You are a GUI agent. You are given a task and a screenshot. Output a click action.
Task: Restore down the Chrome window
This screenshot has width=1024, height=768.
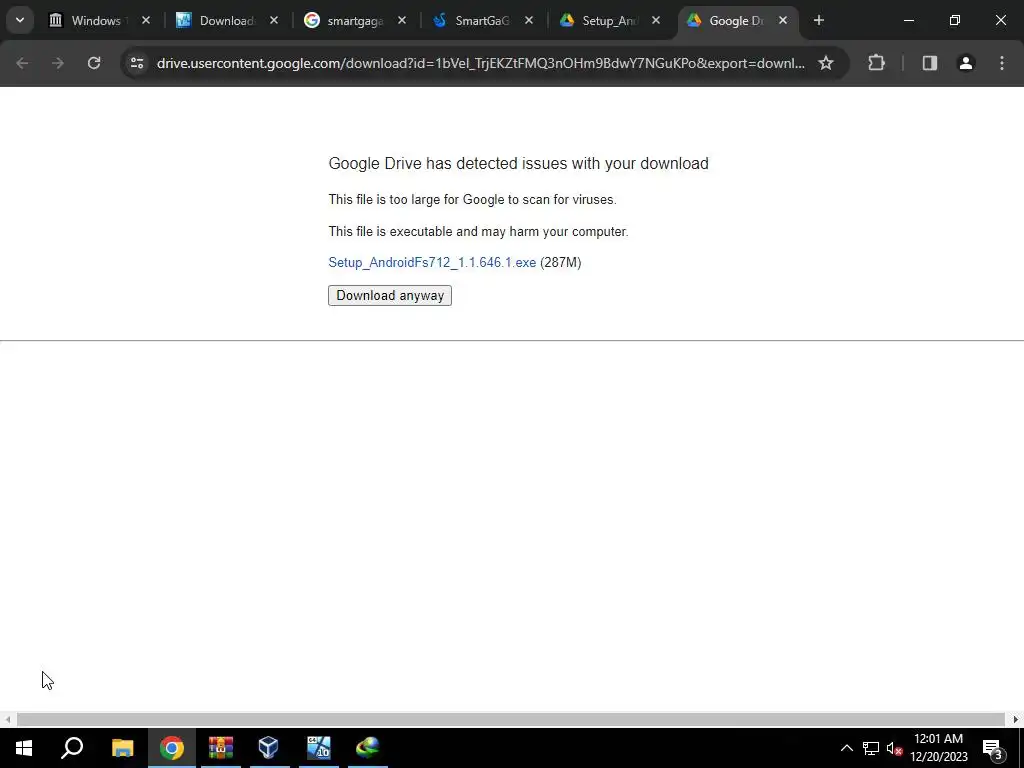coord(955,20)
